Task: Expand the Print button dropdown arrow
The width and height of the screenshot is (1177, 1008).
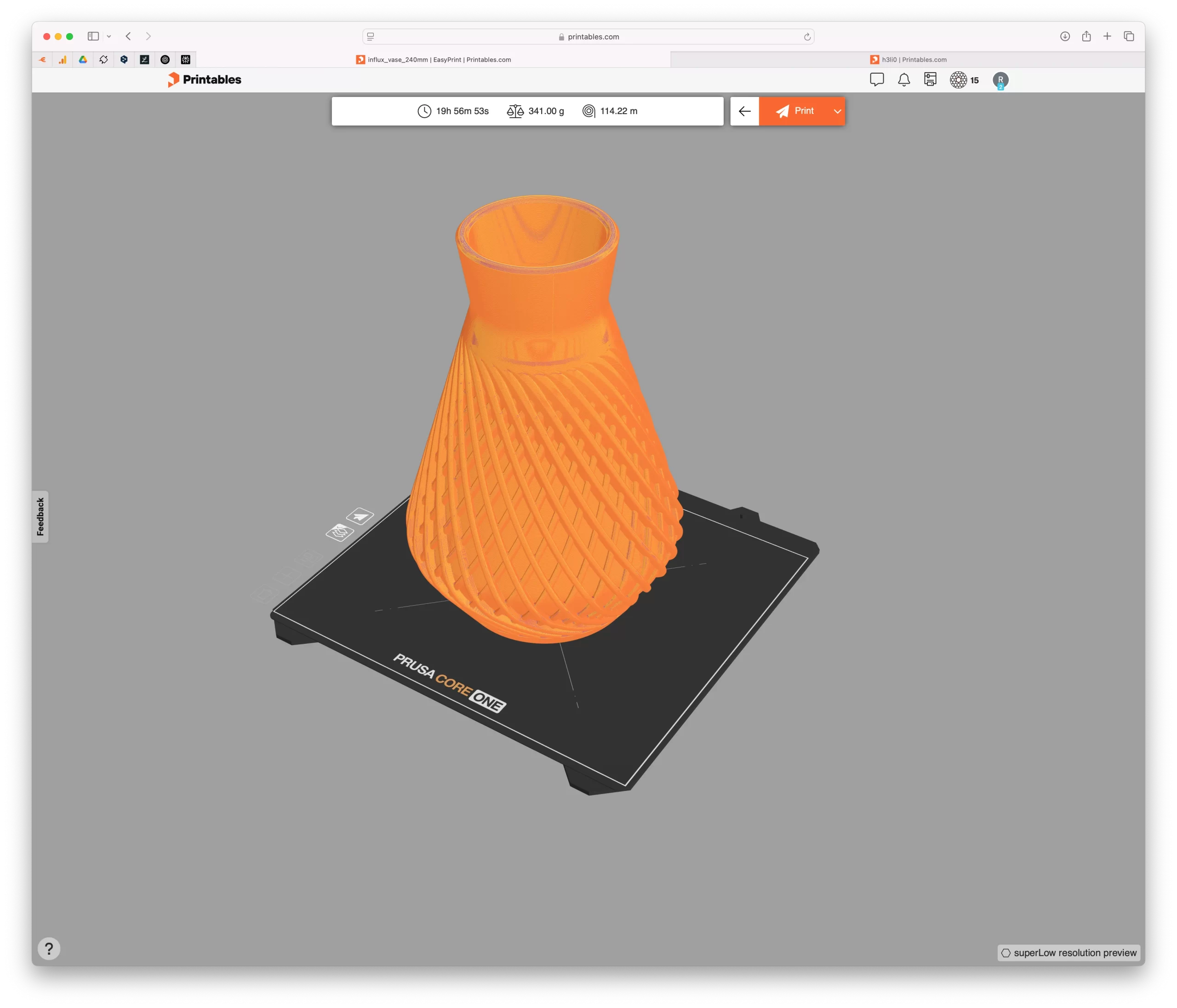Action: point(837,111)
